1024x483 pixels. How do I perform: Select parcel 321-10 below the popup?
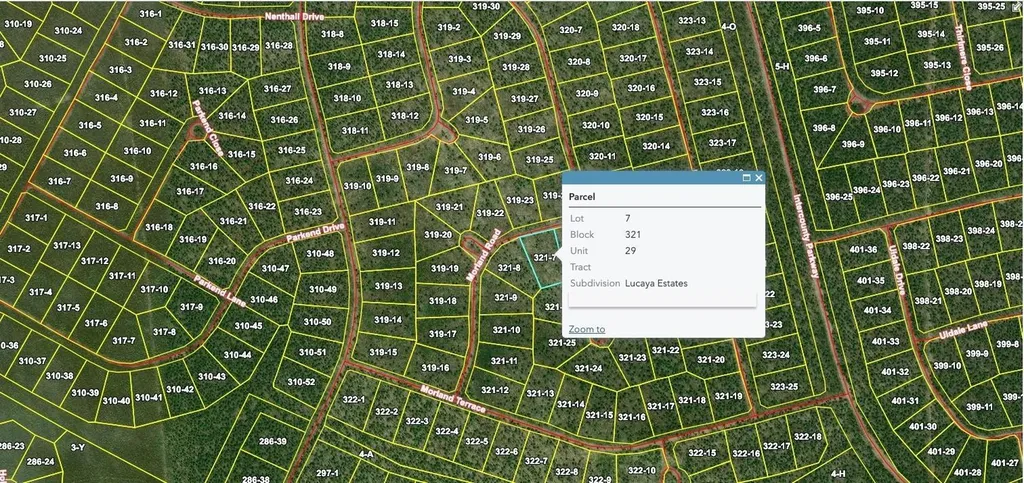pyautogui.click(x=507, y=330)
